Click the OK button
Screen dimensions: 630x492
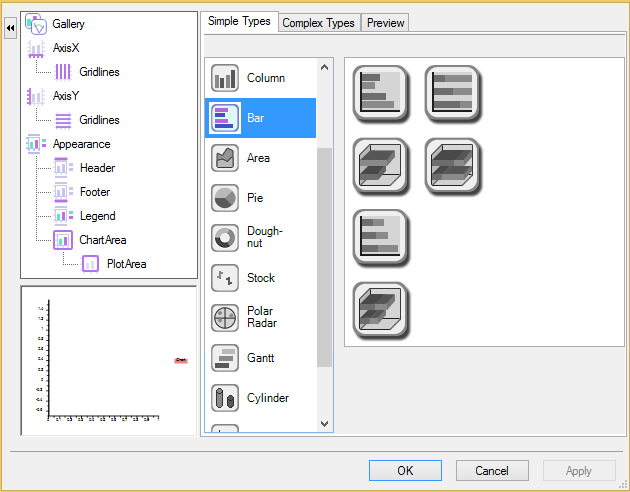pyautogui.click(x=405, y=470)
